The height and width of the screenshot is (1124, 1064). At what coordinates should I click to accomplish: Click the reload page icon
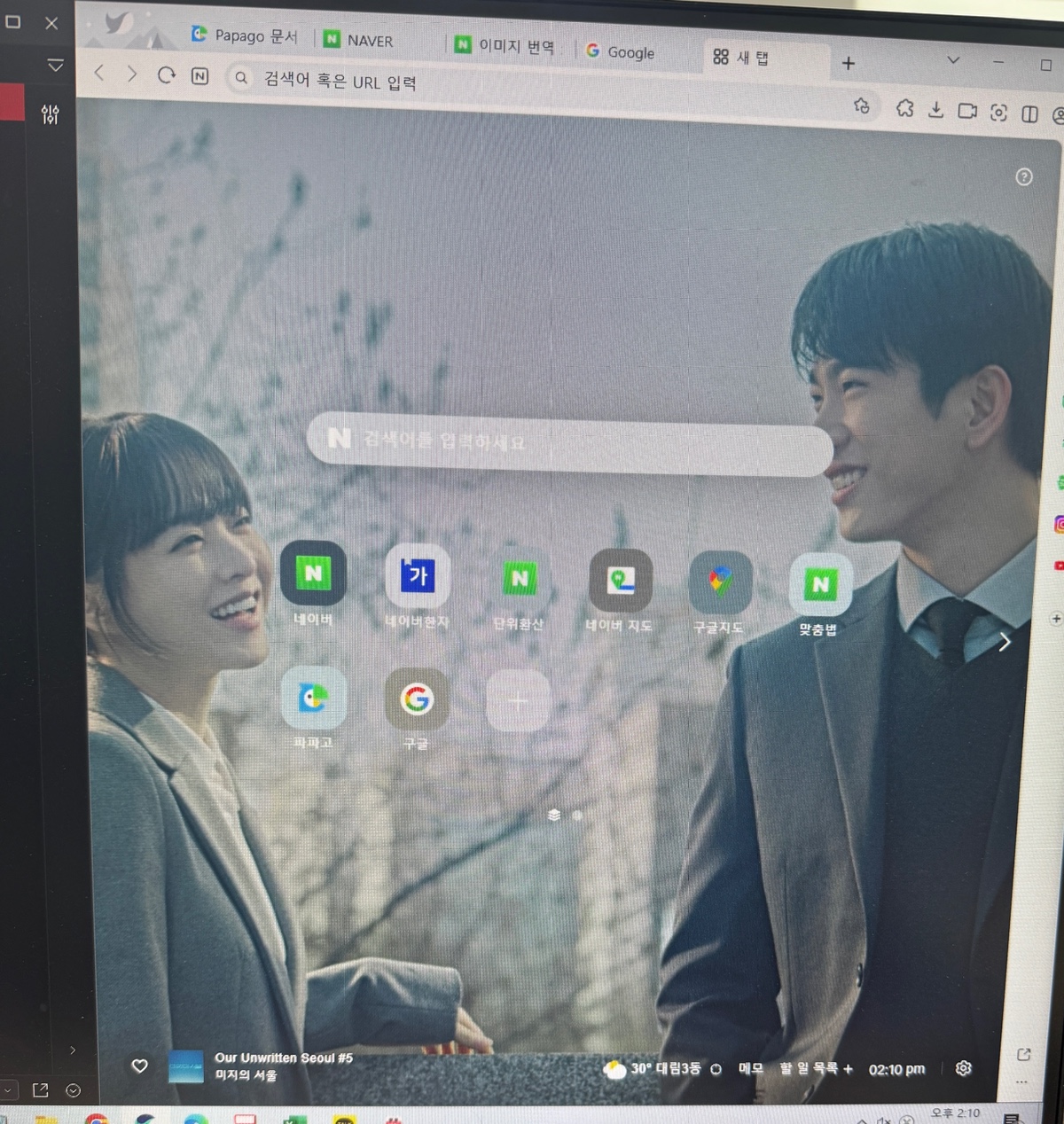tap(166, 75)
